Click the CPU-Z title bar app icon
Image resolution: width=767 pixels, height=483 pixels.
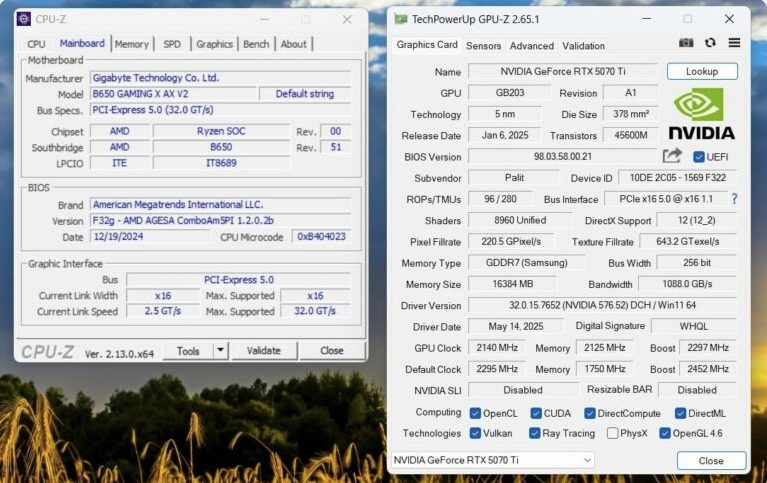23,19
